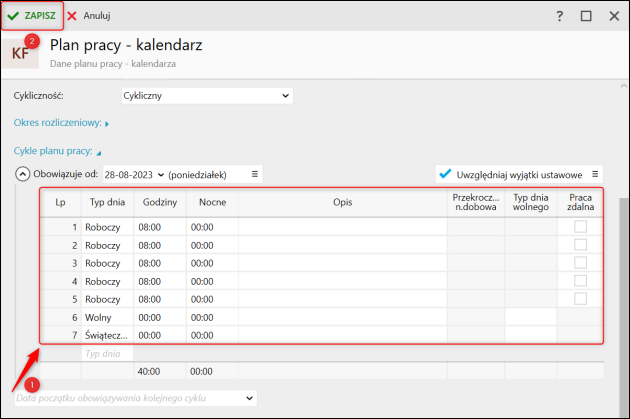The height and width of the screenshot is (419, 630).
Task: Enable Praca zdalna for row 3
Action: point(580,263)
